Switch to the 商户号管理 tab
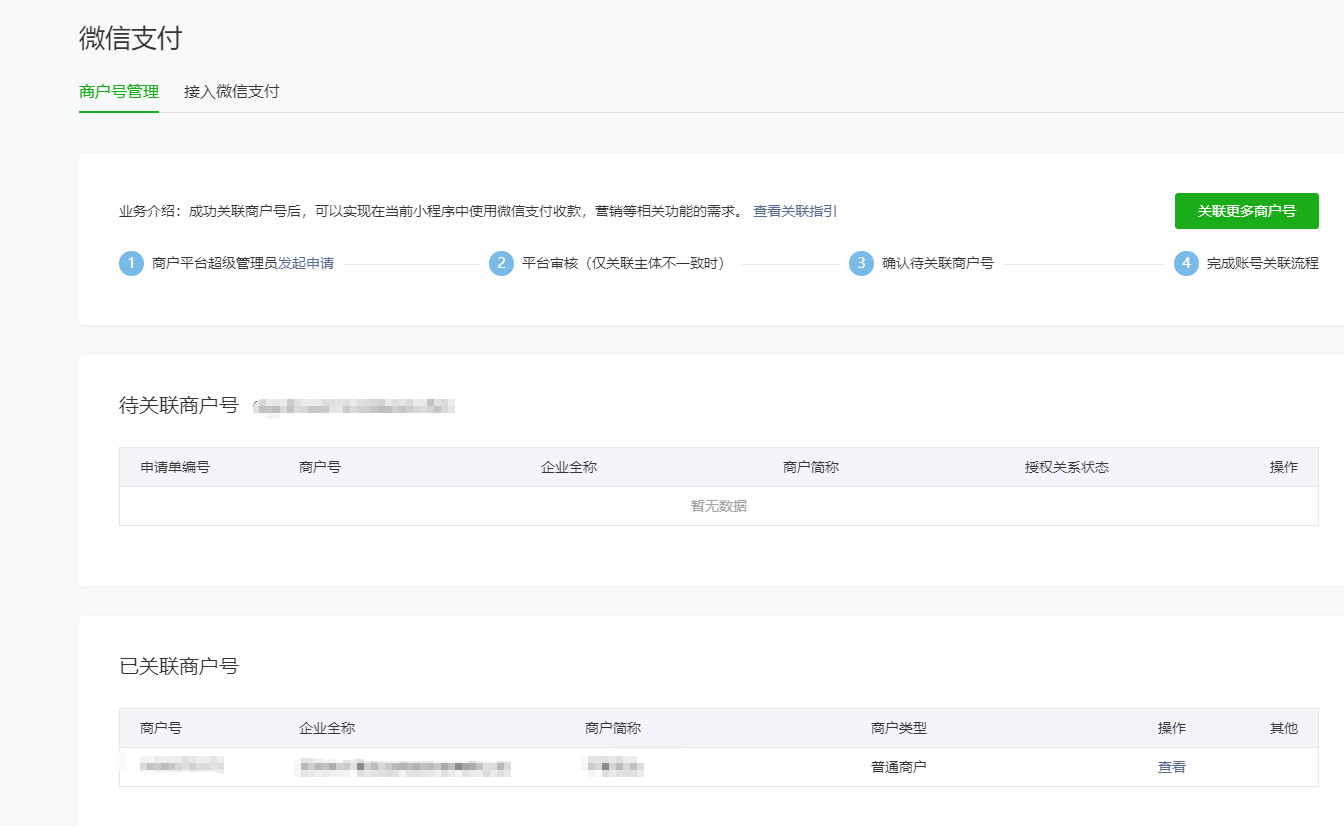This screenshot has width=1344, height=826. pos(119,92)
